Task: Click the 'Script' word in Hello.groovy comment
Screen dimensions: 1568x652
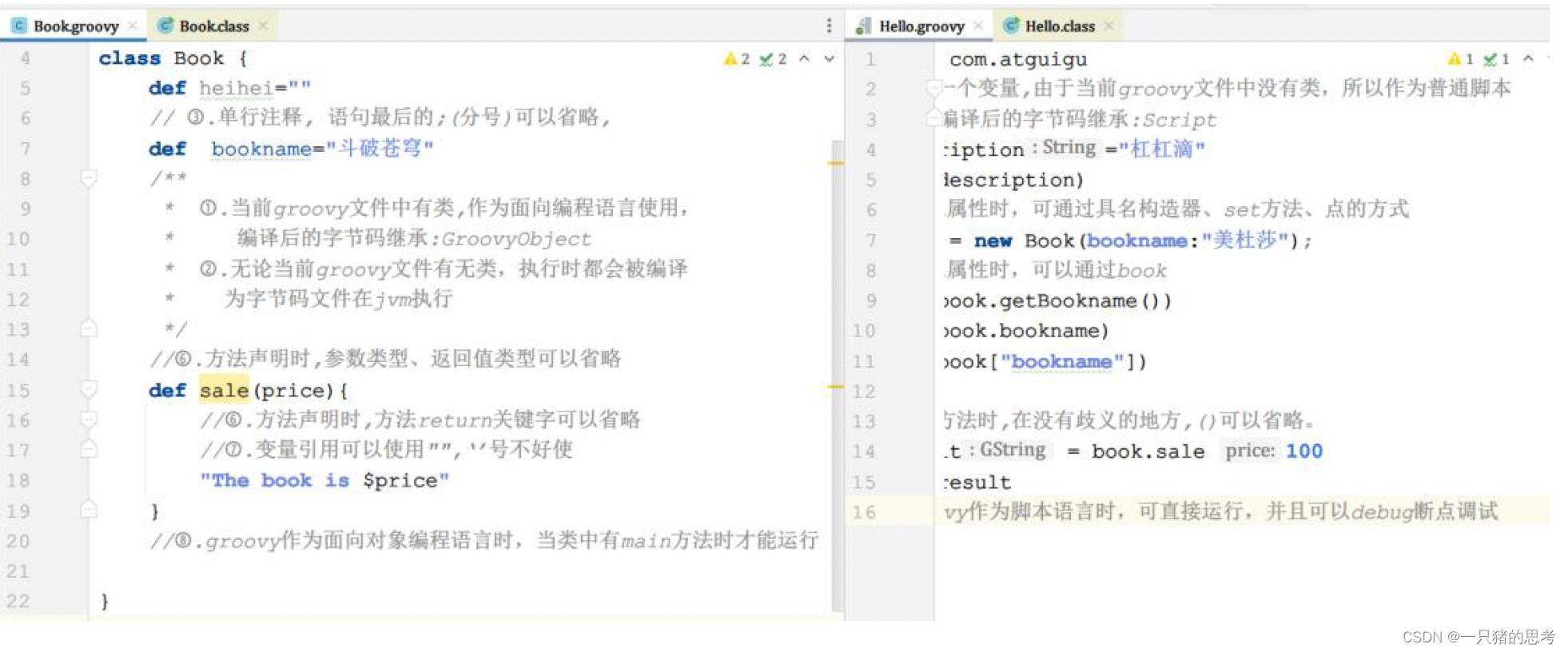Action: tap(1180, 120)
